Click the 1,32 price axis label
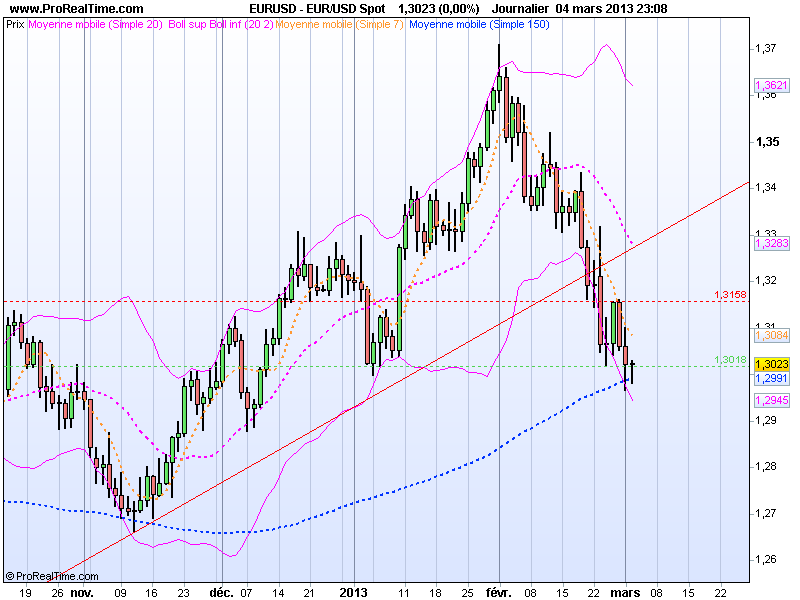This screenshot has width=800, height=600. 766,281
